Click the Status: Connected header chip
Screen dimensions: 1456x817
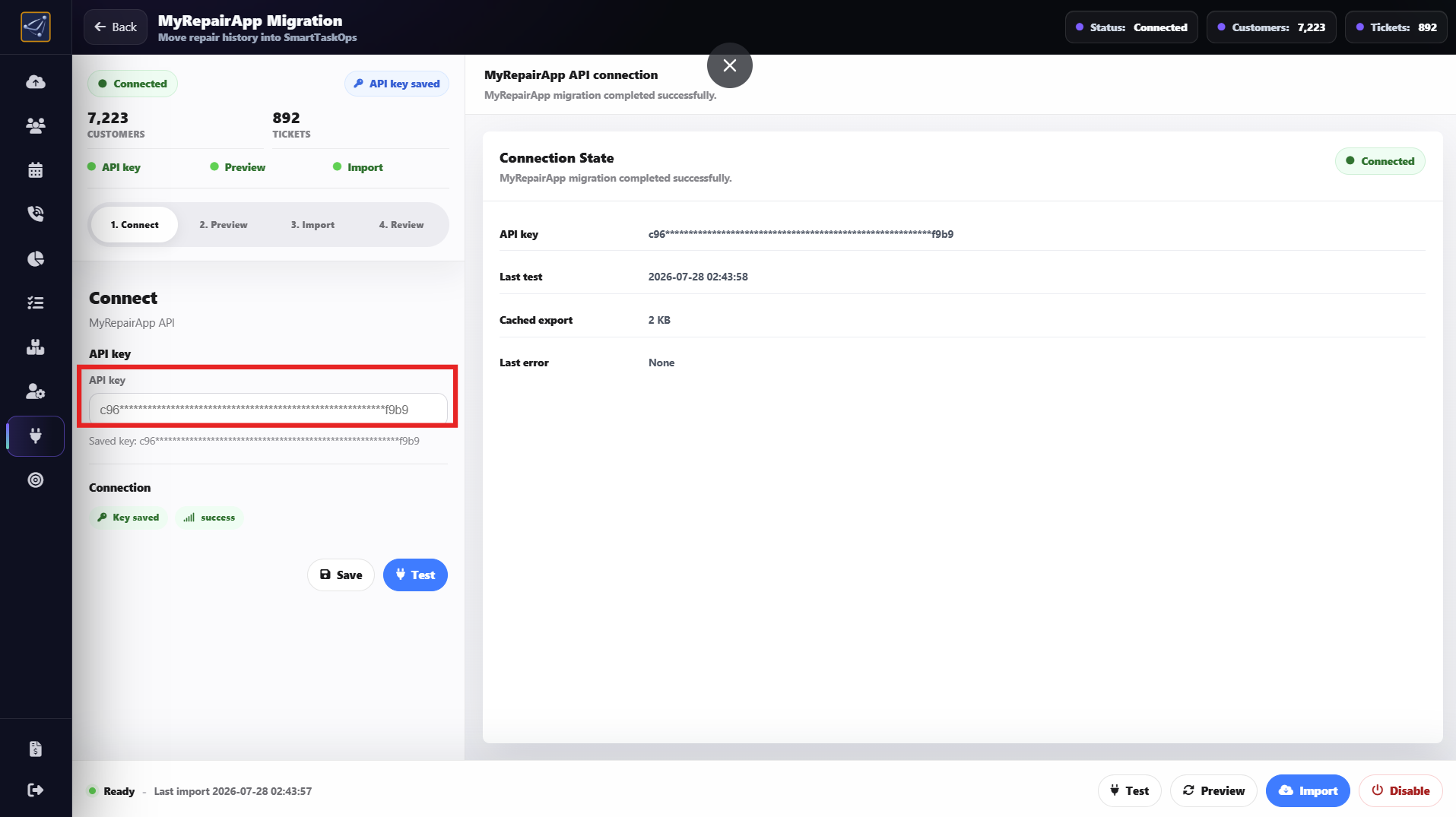pyautogui.click(x=1131, y=27)
